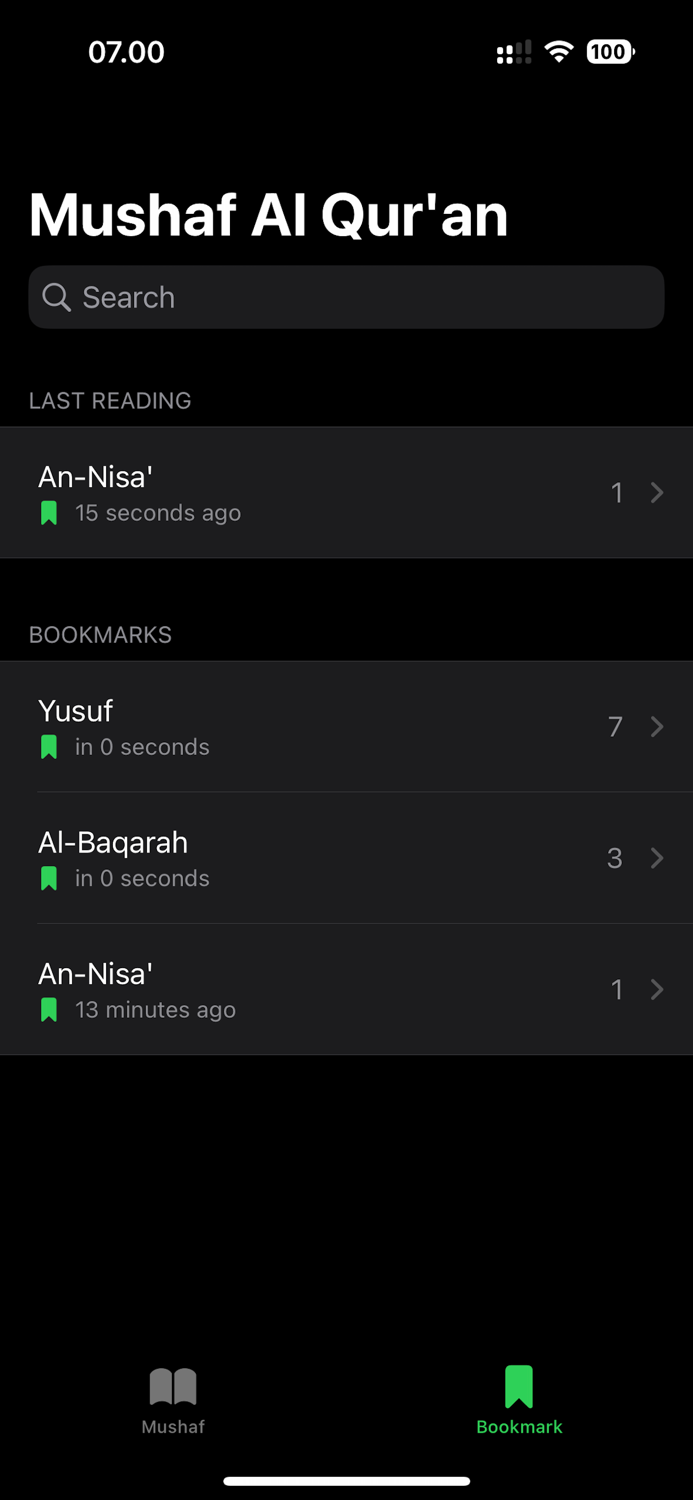This screenshot has width=693, height=1500.
Task: Tap the home indicator bar at screen bottom
Action: coord(346,1481)
